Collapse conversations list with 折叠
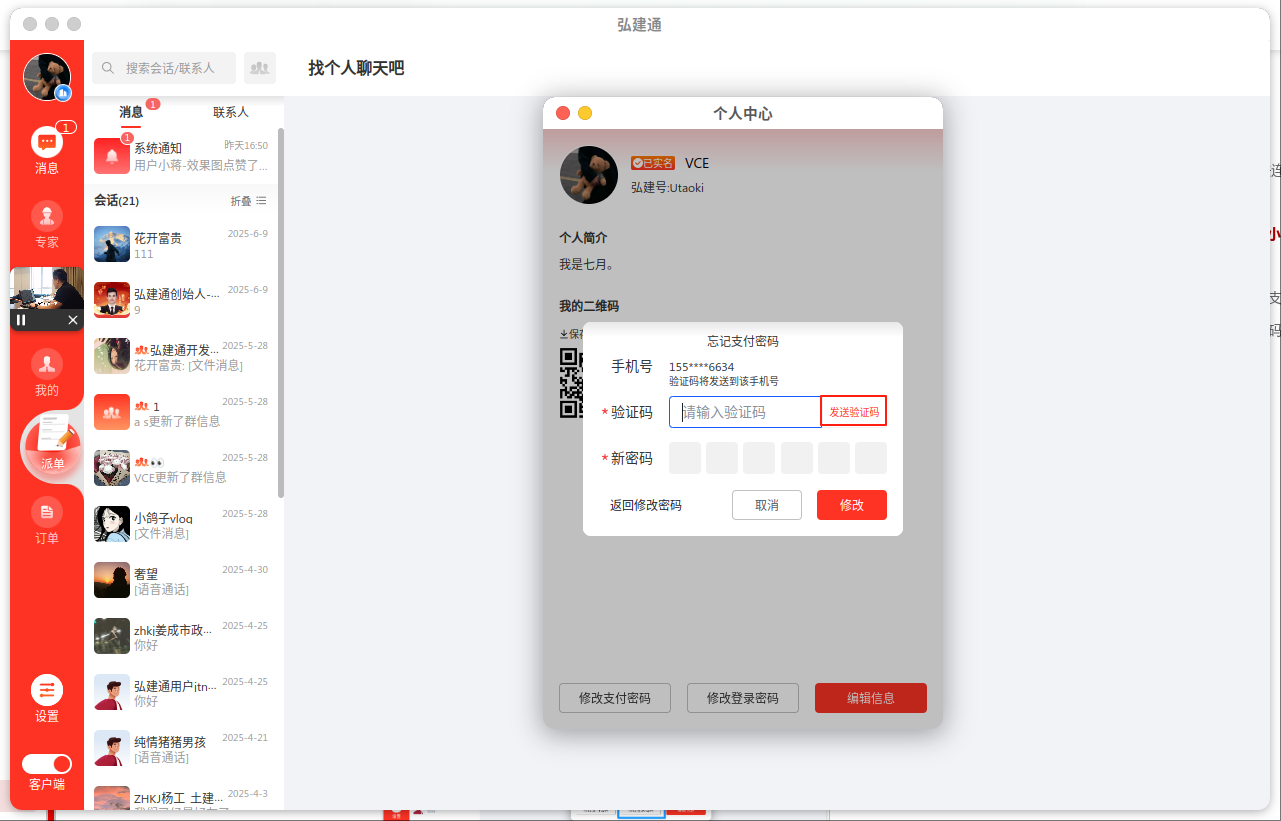This screenshot has height=821, width=1281. [x=249, y=201]
